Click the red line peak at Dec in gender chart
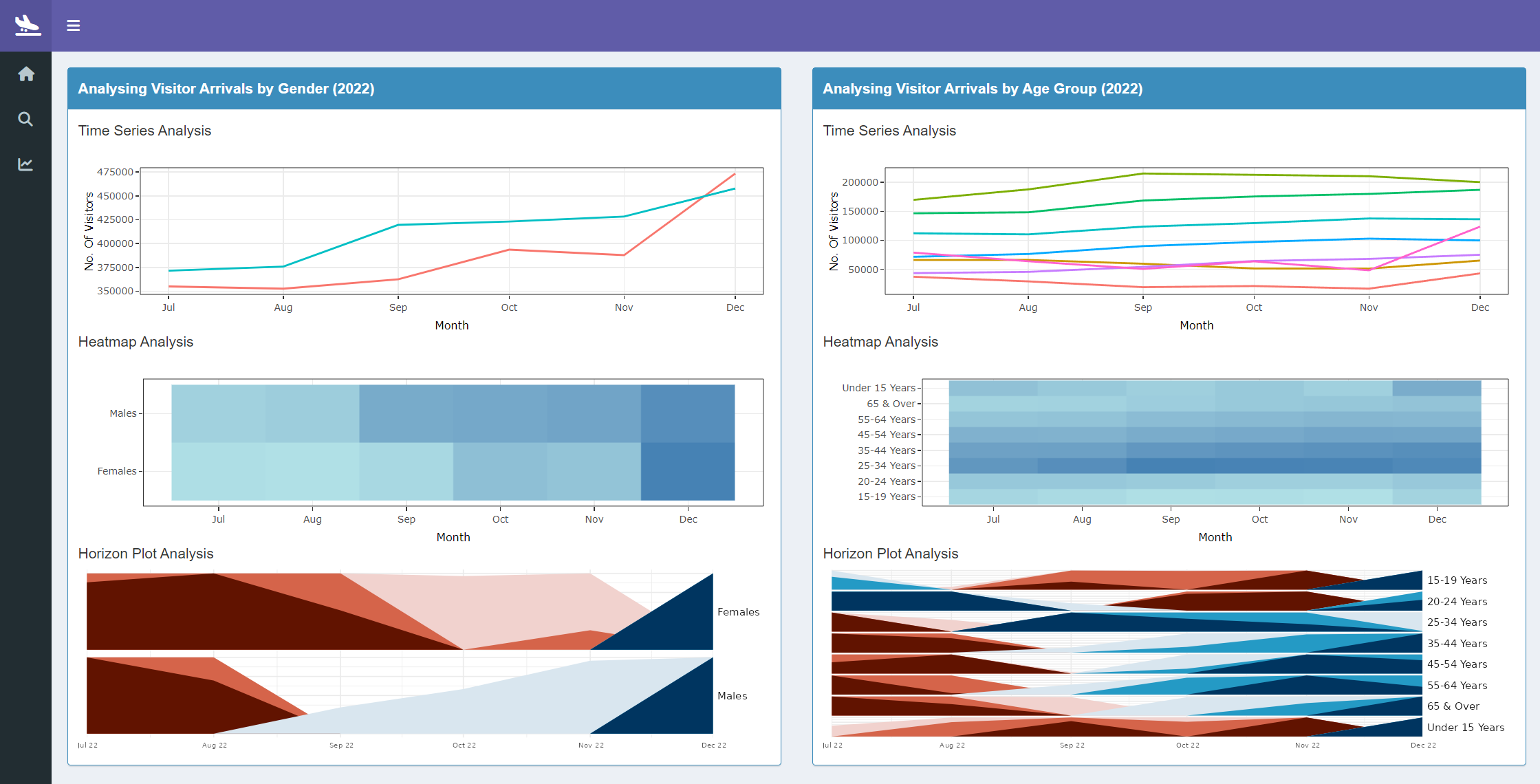The image size is (1540, 784). (x=735, y=174)
